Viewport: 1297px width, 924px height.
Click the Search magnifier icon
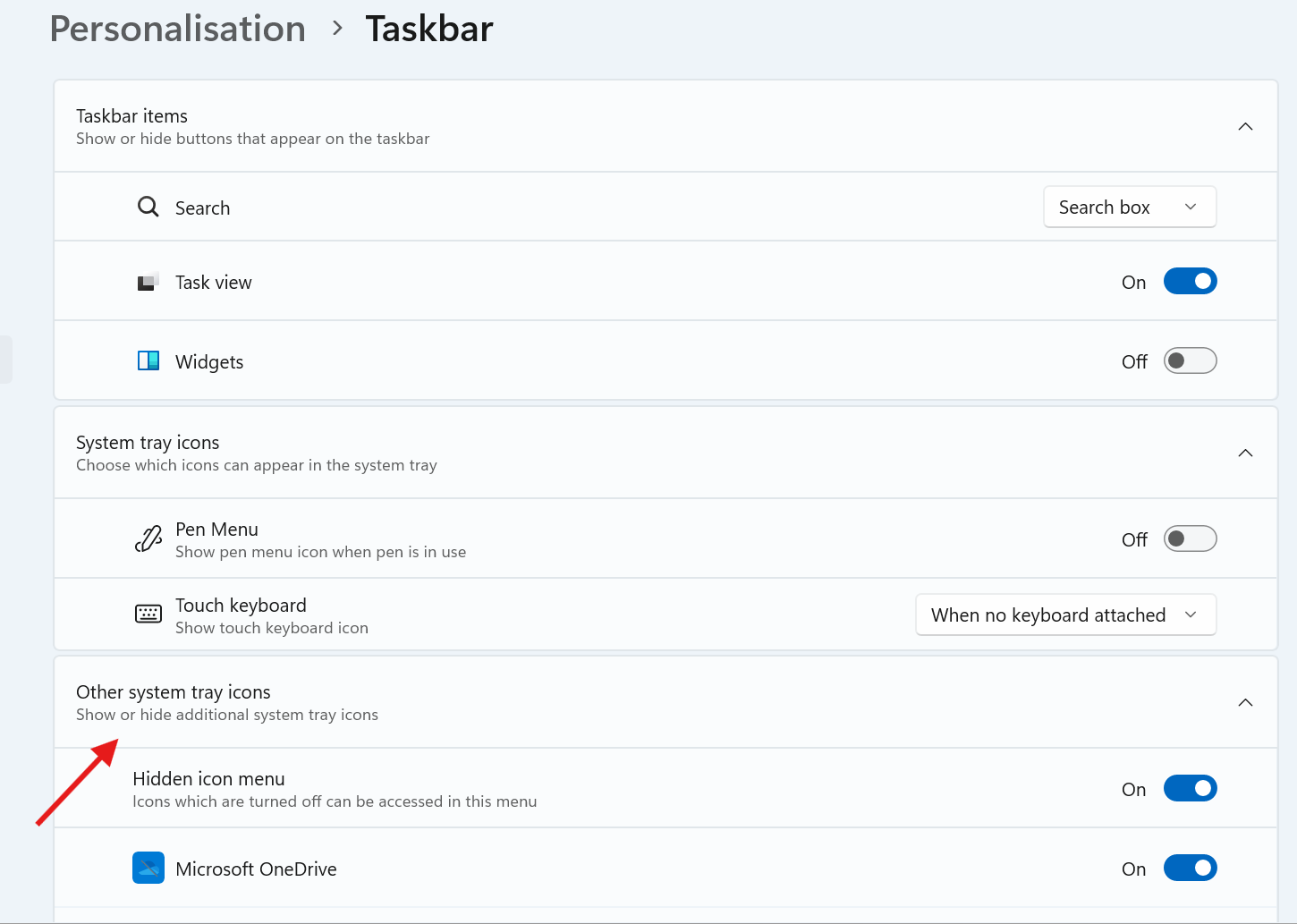pyautogui.click(x=148, y=208)
